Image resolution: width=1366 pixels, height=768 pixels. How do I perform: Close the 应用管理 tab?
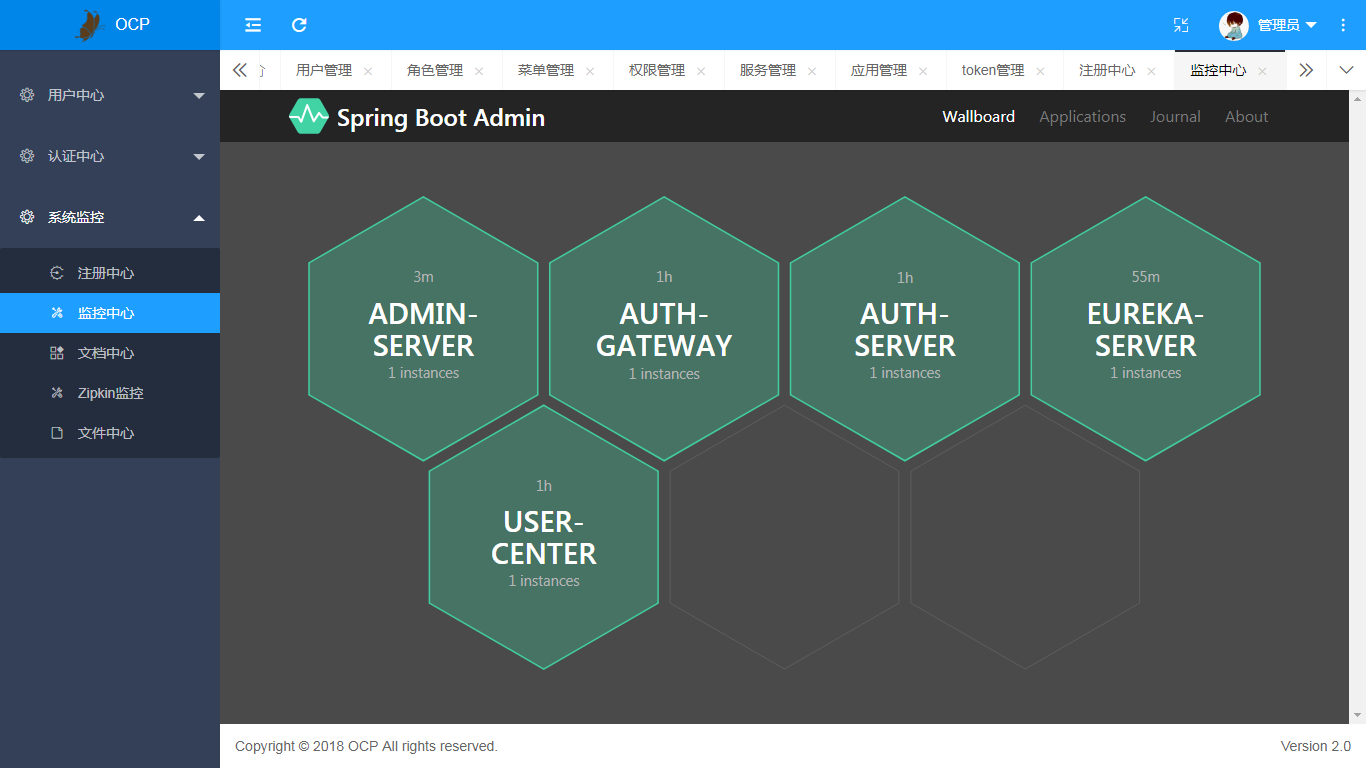[x=923, y=71]
